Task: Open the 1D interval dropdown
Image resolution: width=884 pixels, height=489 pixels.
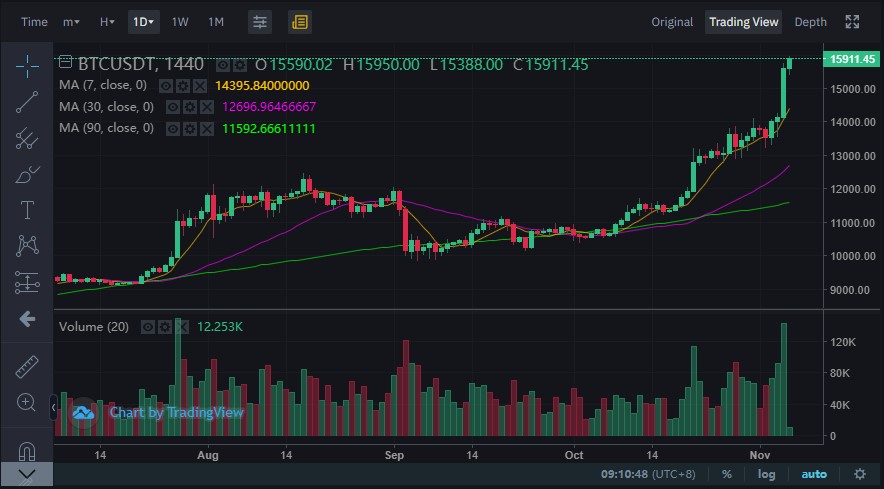Action: [144, 22]
